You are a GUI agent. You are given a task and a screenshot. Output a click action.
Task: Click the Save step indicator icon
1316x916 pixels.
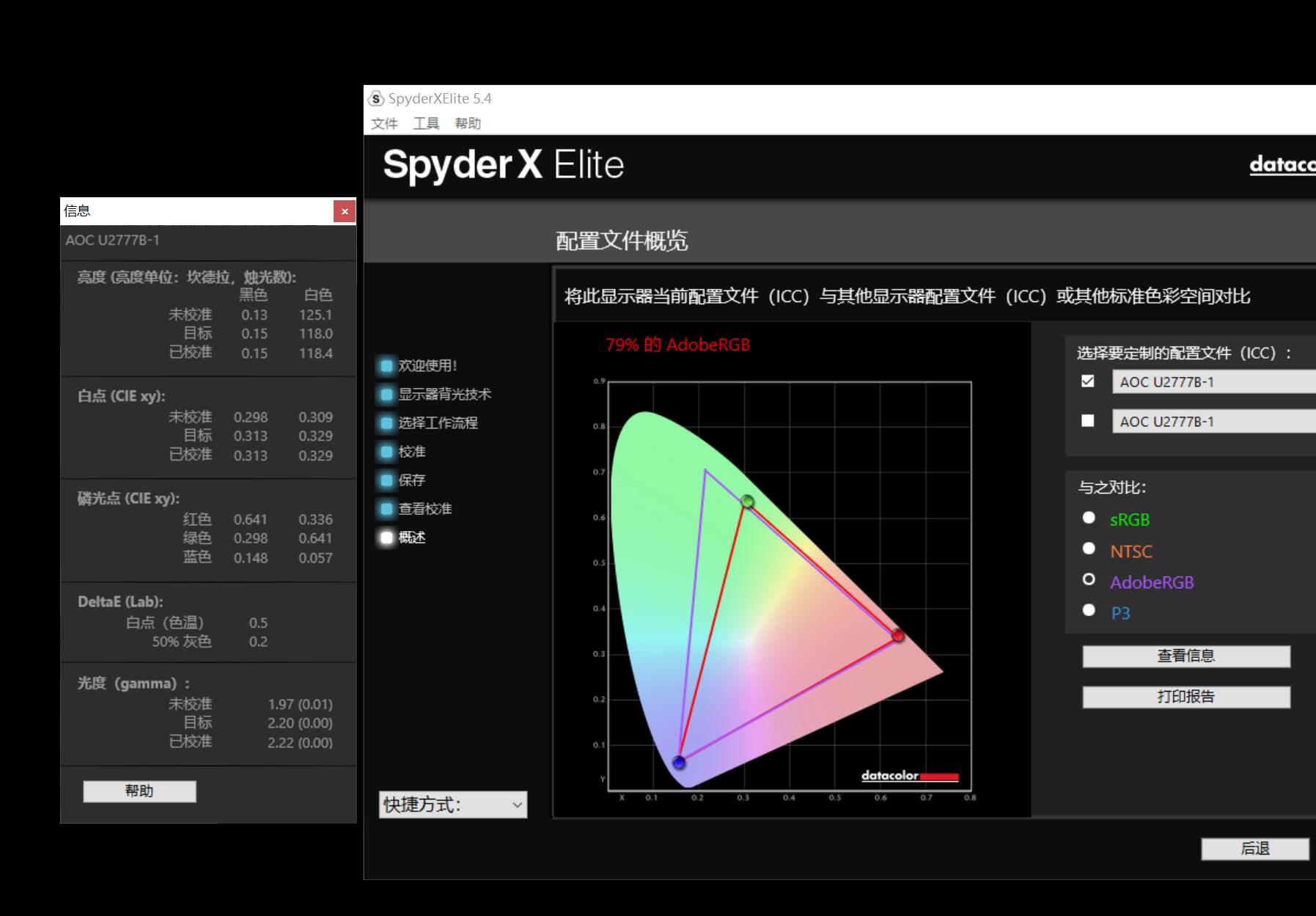386,480
